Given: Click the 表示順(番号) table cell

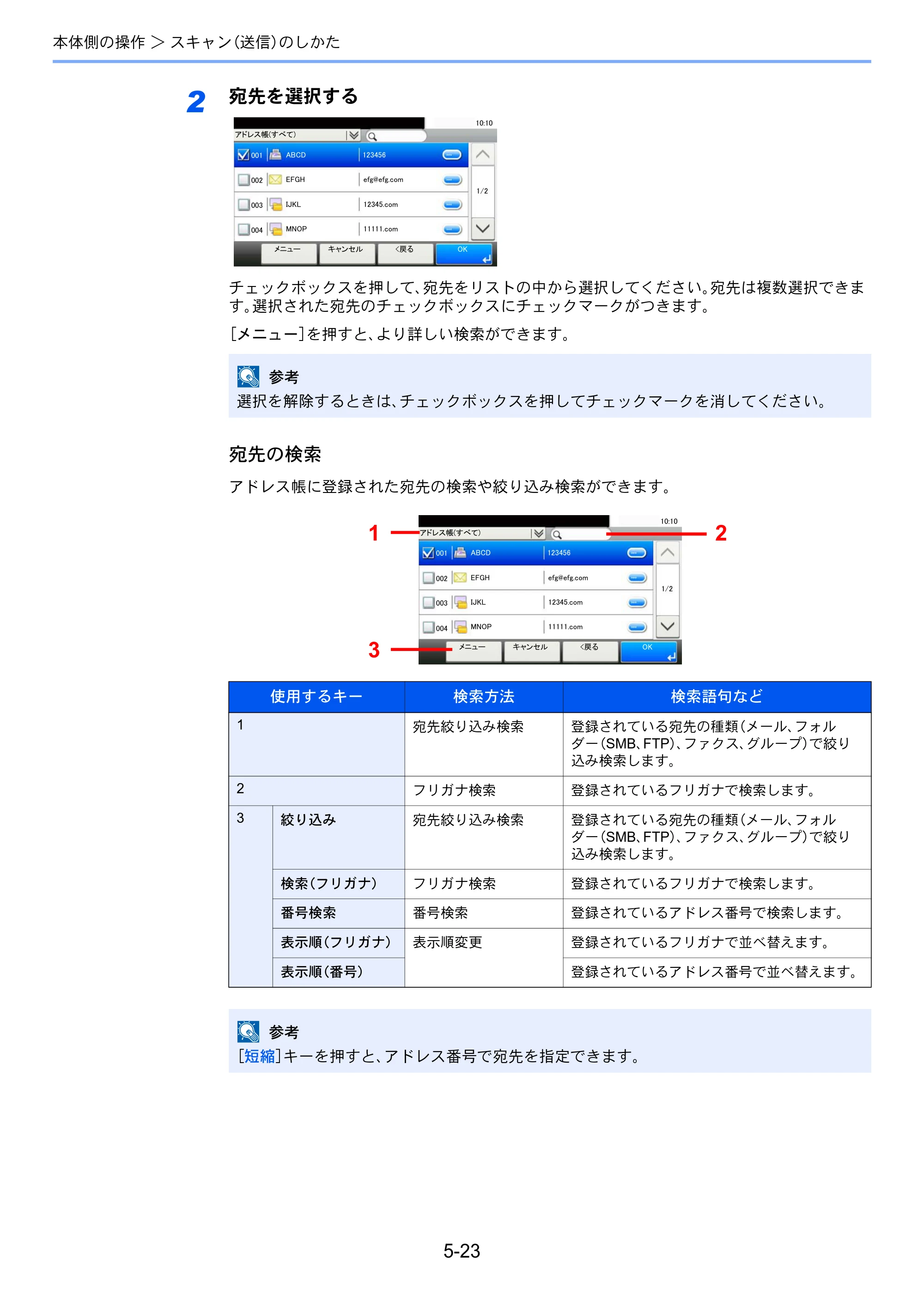Looking at the screenshot, I should 339,972.
